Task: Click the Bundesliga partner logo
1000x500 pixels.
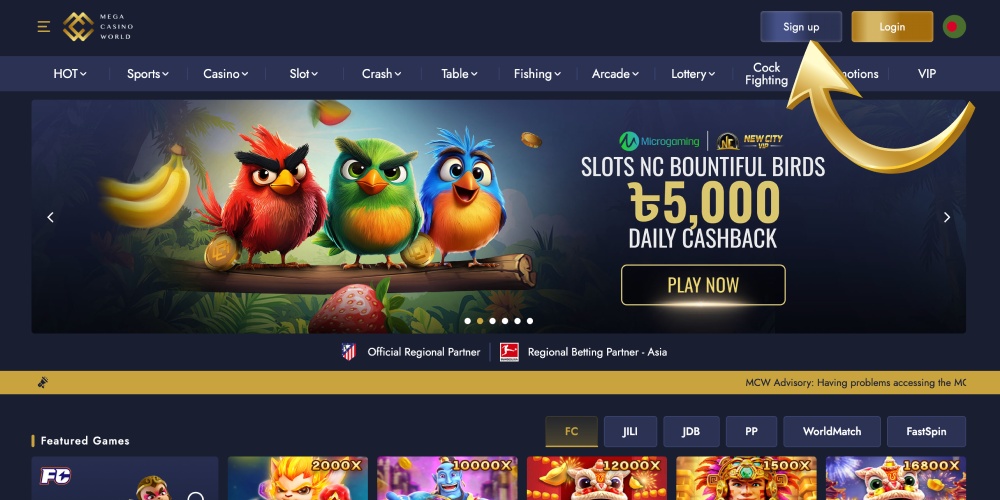Action: (x=509, y=352)
